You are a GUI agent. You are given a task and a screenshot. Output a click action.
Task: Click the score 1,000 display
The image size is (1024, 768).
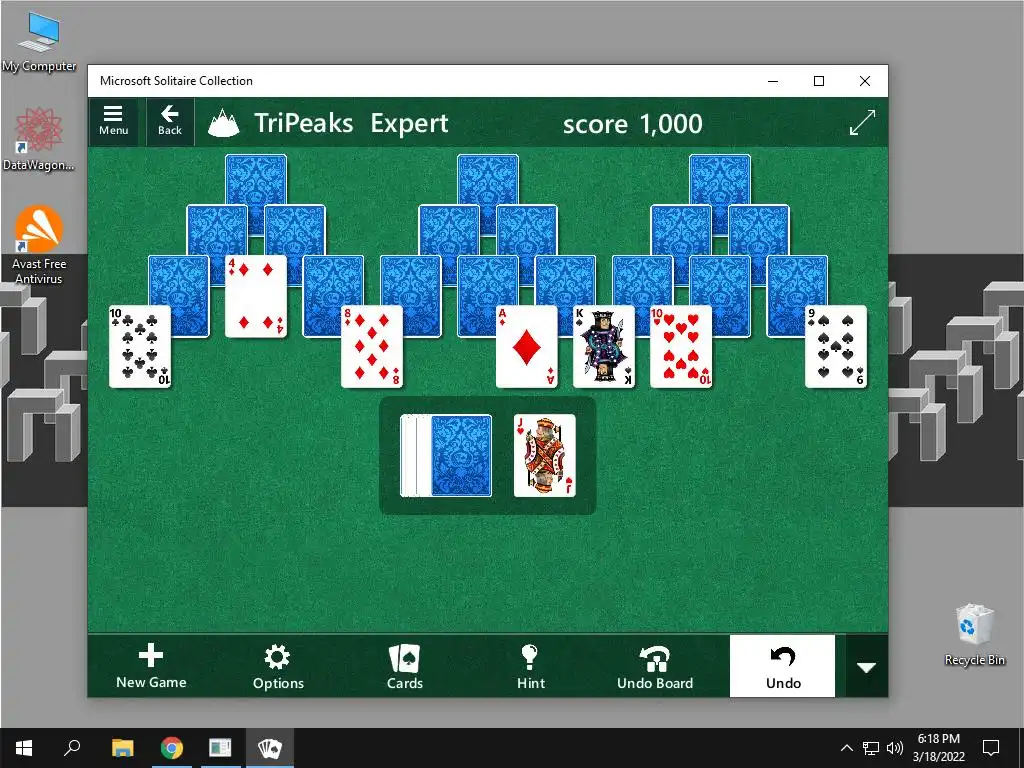coord(632,123)
